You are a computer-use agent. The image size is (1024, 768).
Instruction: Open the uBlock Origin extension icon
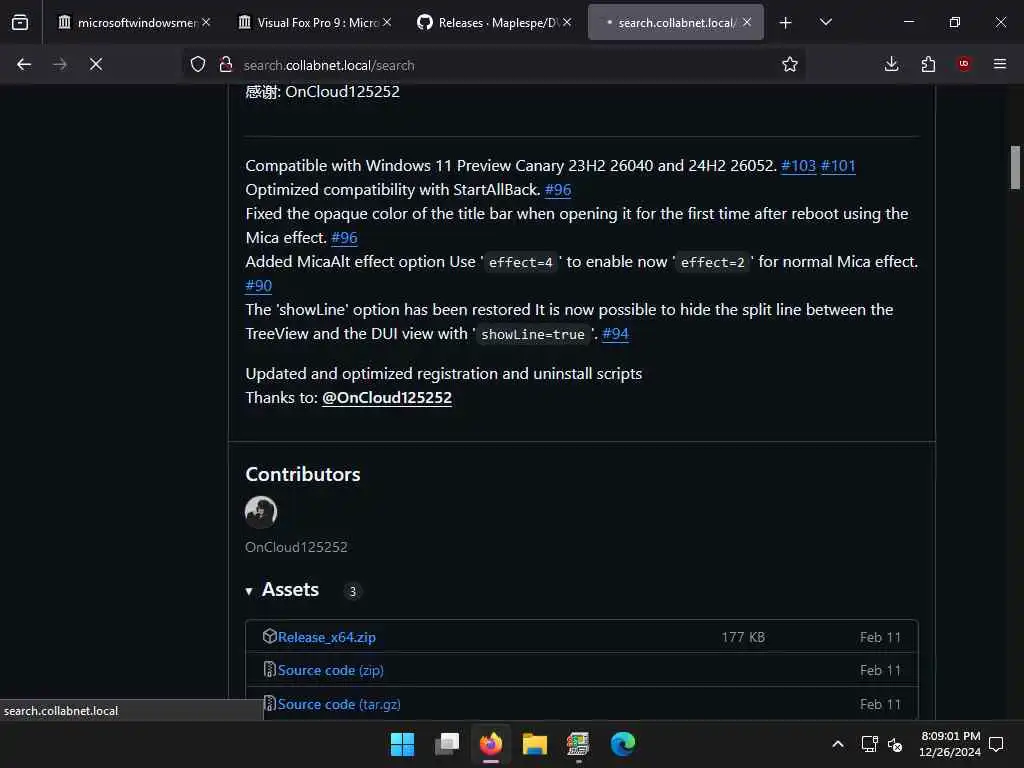(964, 64)
